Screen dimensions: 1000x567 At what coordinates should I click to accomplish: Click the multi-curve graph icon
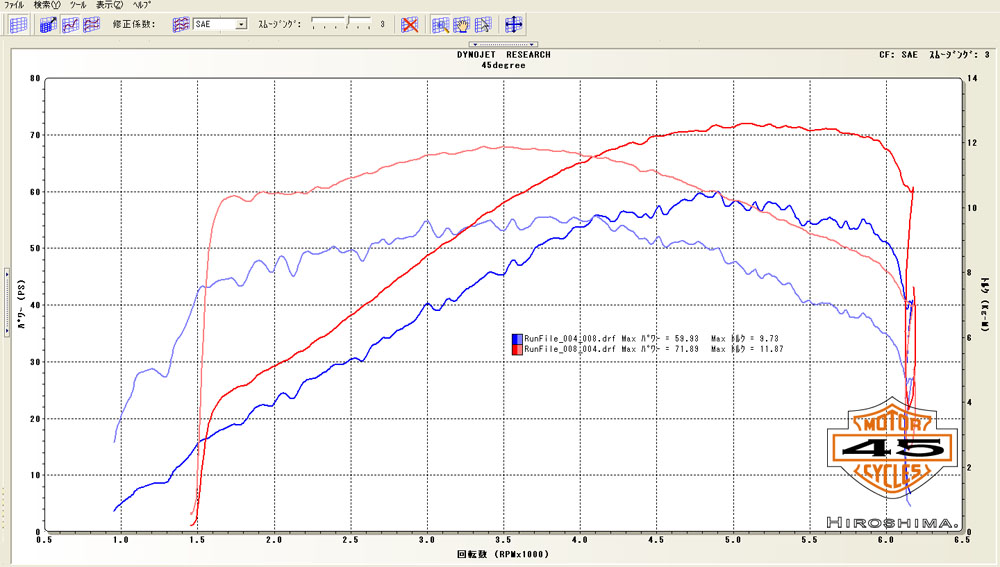coord(88,24)
